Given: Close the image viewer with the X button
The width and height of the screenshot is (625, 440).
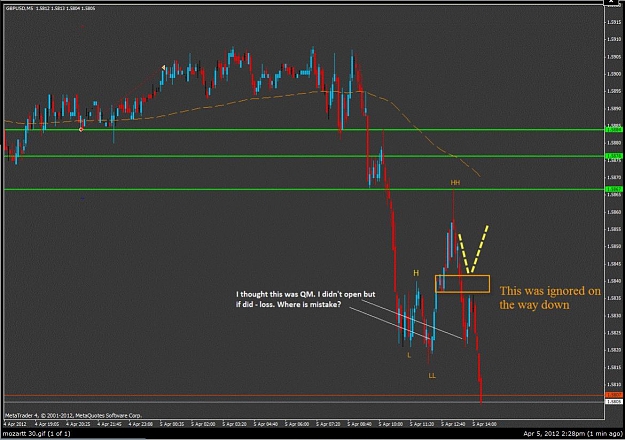Looking at the screenshot, I should pyautogui.click(x=610, y=2).
